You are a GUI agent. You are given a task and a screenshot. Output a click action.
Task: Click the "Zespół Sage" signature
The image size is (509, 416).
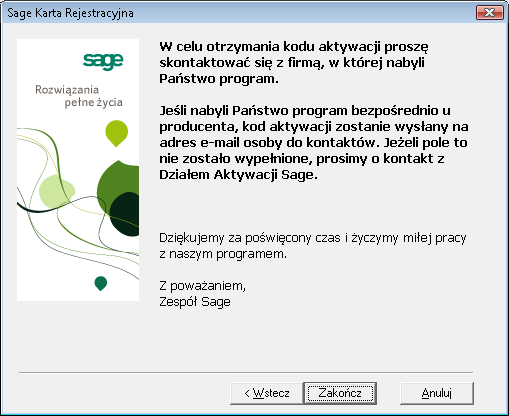(195, 302)
